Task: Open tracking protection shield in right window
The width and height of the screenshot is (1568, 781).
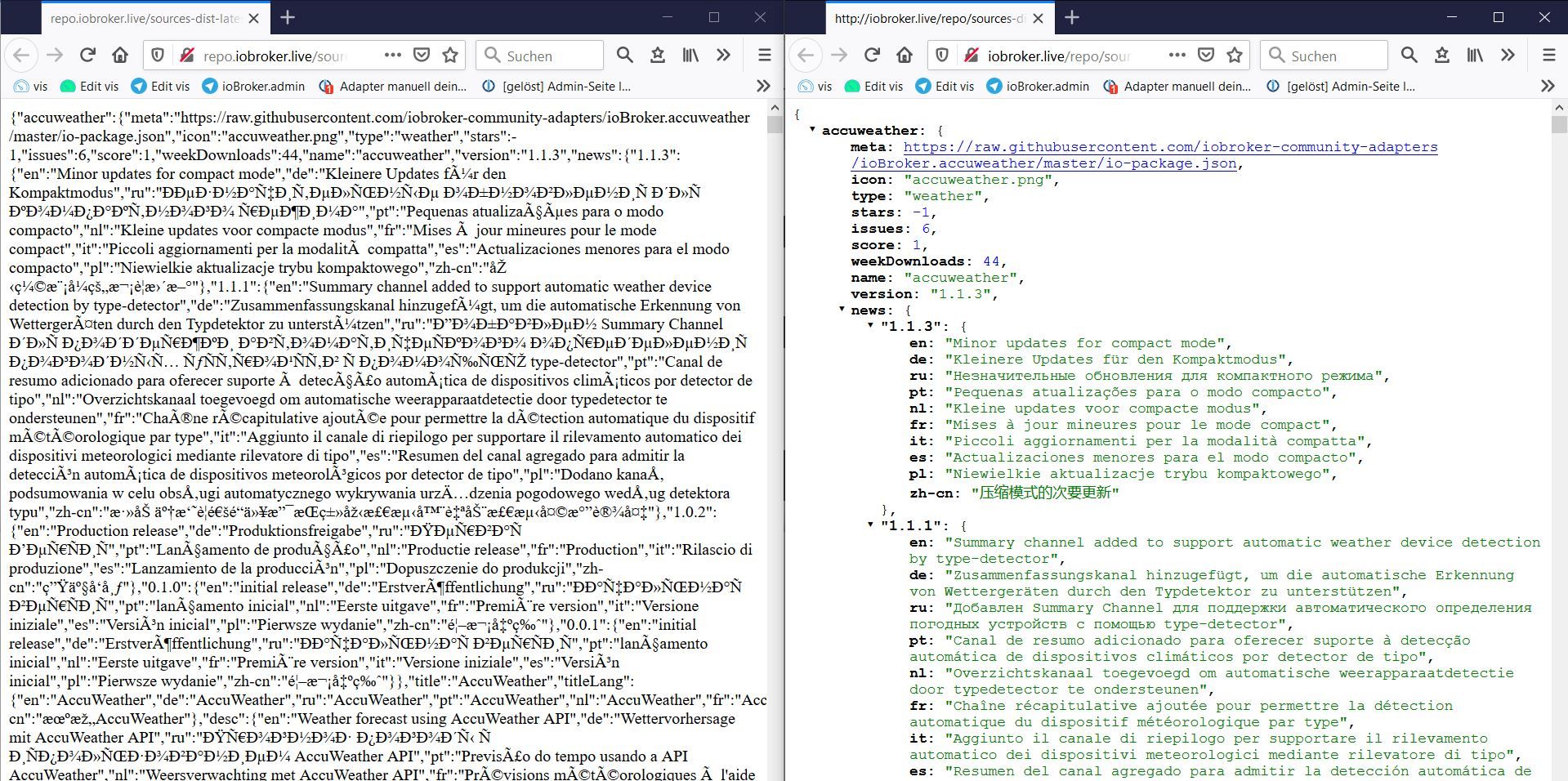Action: (942, 56)
